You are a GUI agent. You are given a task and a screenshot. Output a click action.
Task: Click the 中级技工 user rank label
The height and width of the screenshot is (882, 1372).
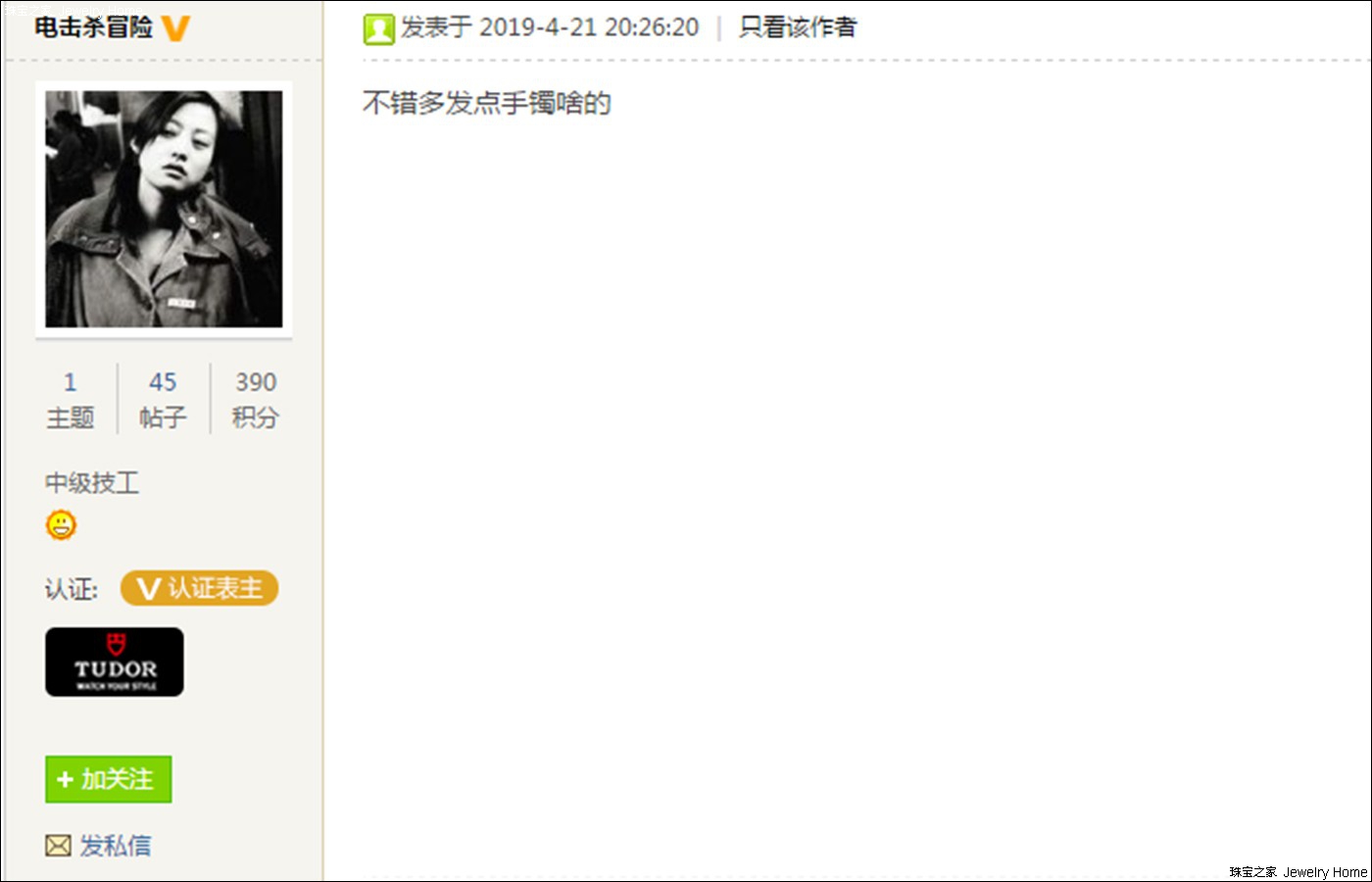(92, 482)
